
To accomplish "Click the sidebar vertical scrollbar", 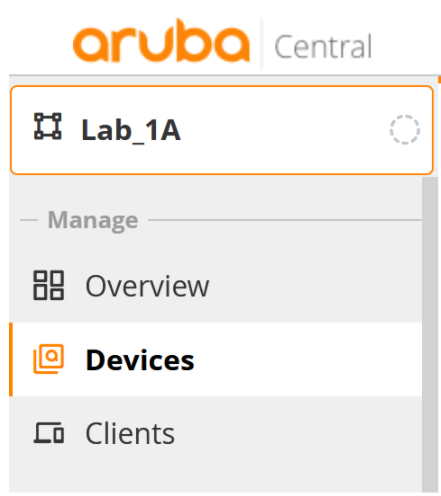I will 430,334.
